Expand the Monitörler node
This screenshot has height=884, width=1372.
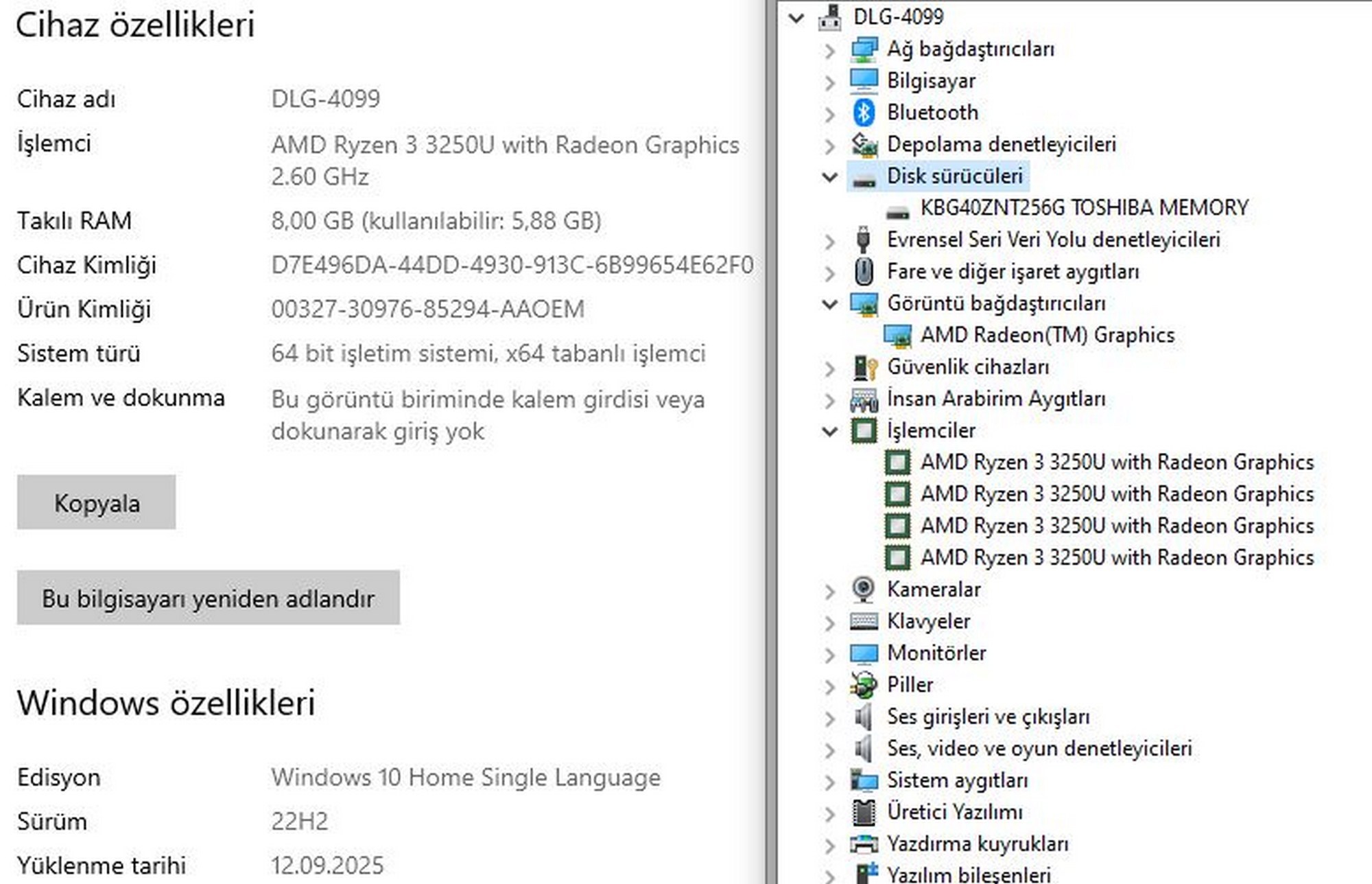(x=830, y=654)
